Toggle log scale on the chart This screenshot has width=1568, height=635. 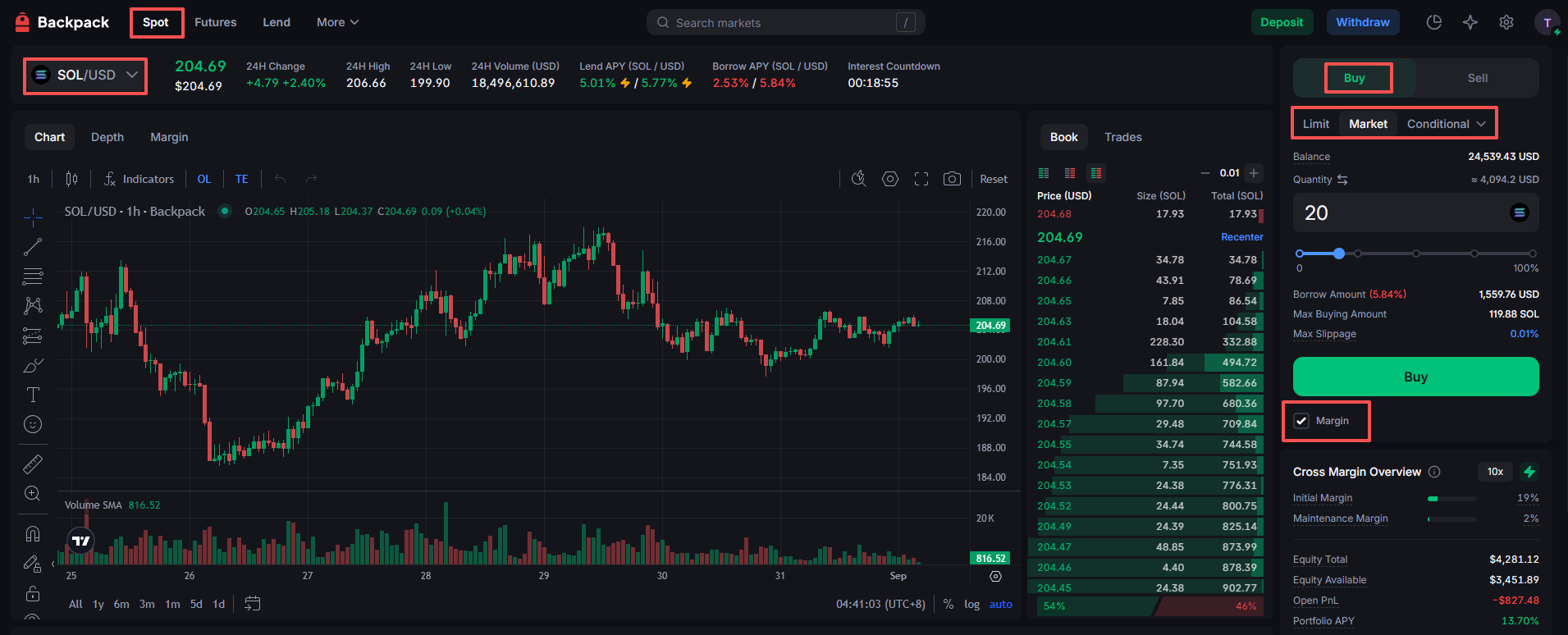(x=971, y=604)
